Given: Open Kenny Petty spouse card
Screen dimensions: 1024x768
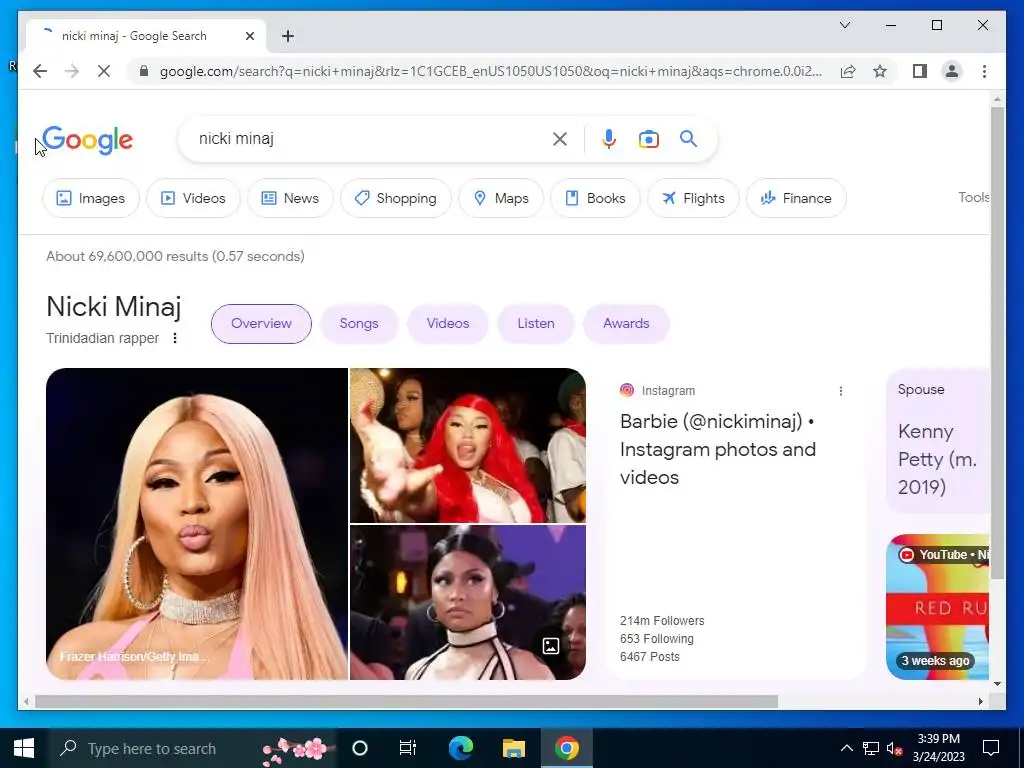Looking at the screenshot, I should (x=937, y=441).
